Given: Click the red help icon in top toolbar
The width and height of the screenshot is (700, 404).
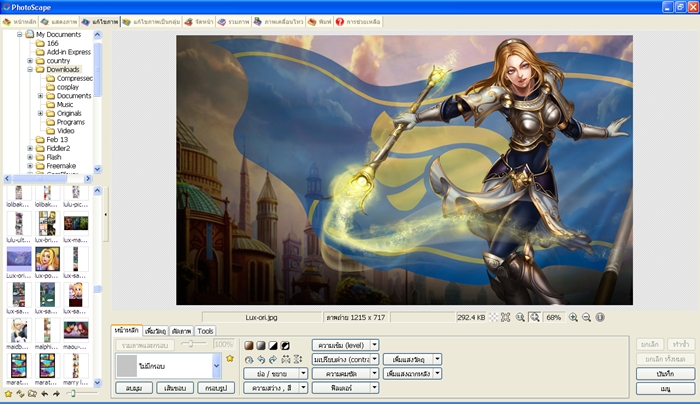Looking at the screenshot, I should pos(340,21).
